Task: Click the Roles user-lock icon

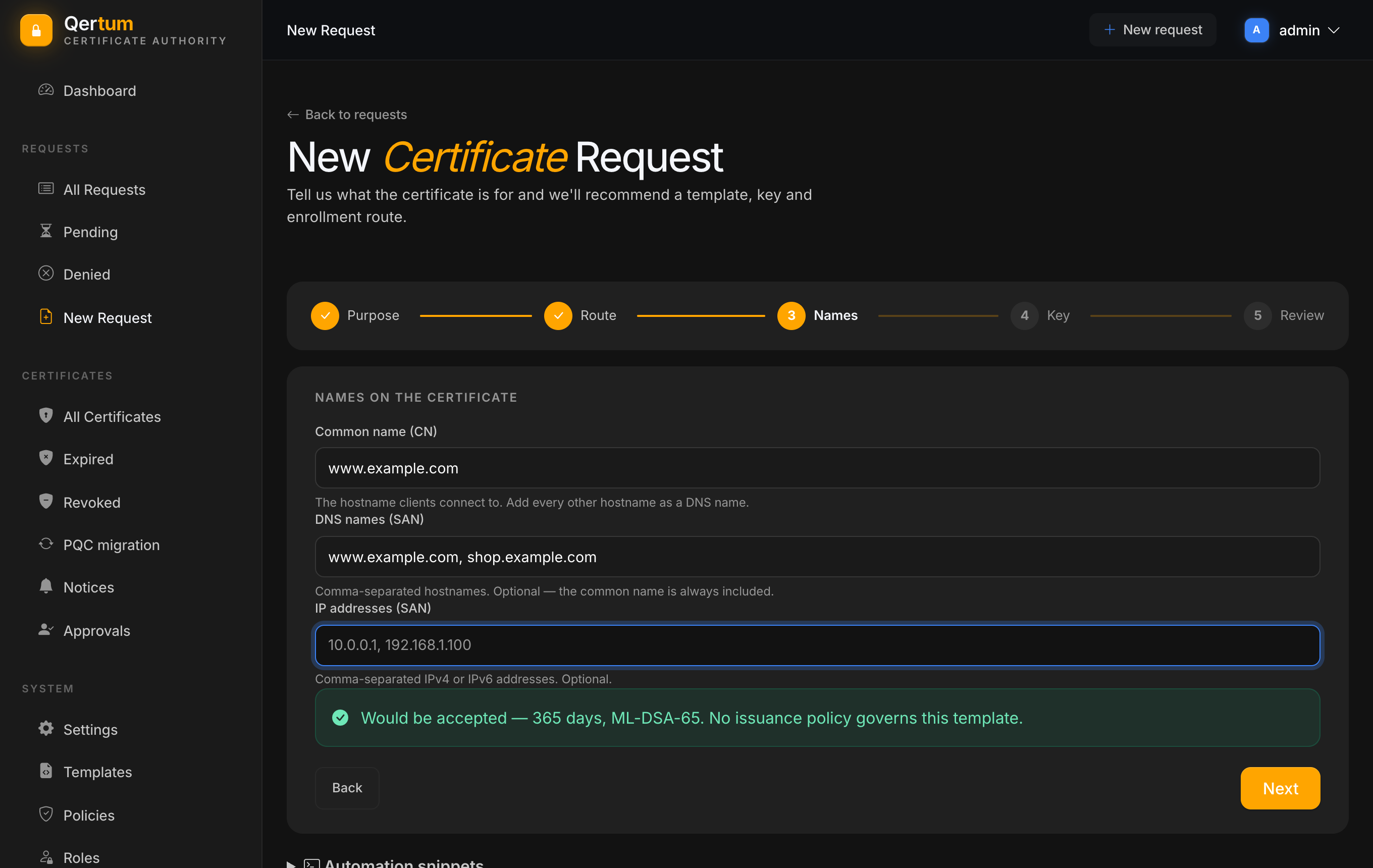Action: pyautogui.click(x=45, y=856)
